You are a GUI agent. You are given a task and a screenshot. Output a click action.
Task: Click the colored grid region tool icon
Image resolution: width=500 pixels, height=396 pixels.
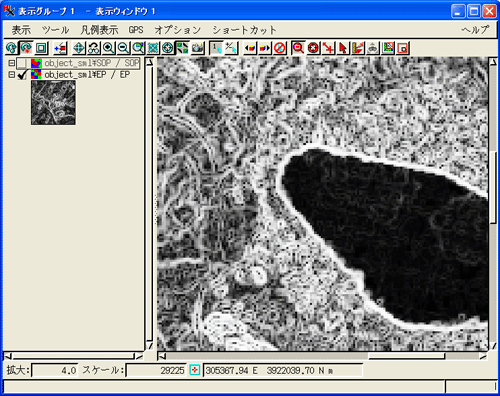tap(388, 48)
